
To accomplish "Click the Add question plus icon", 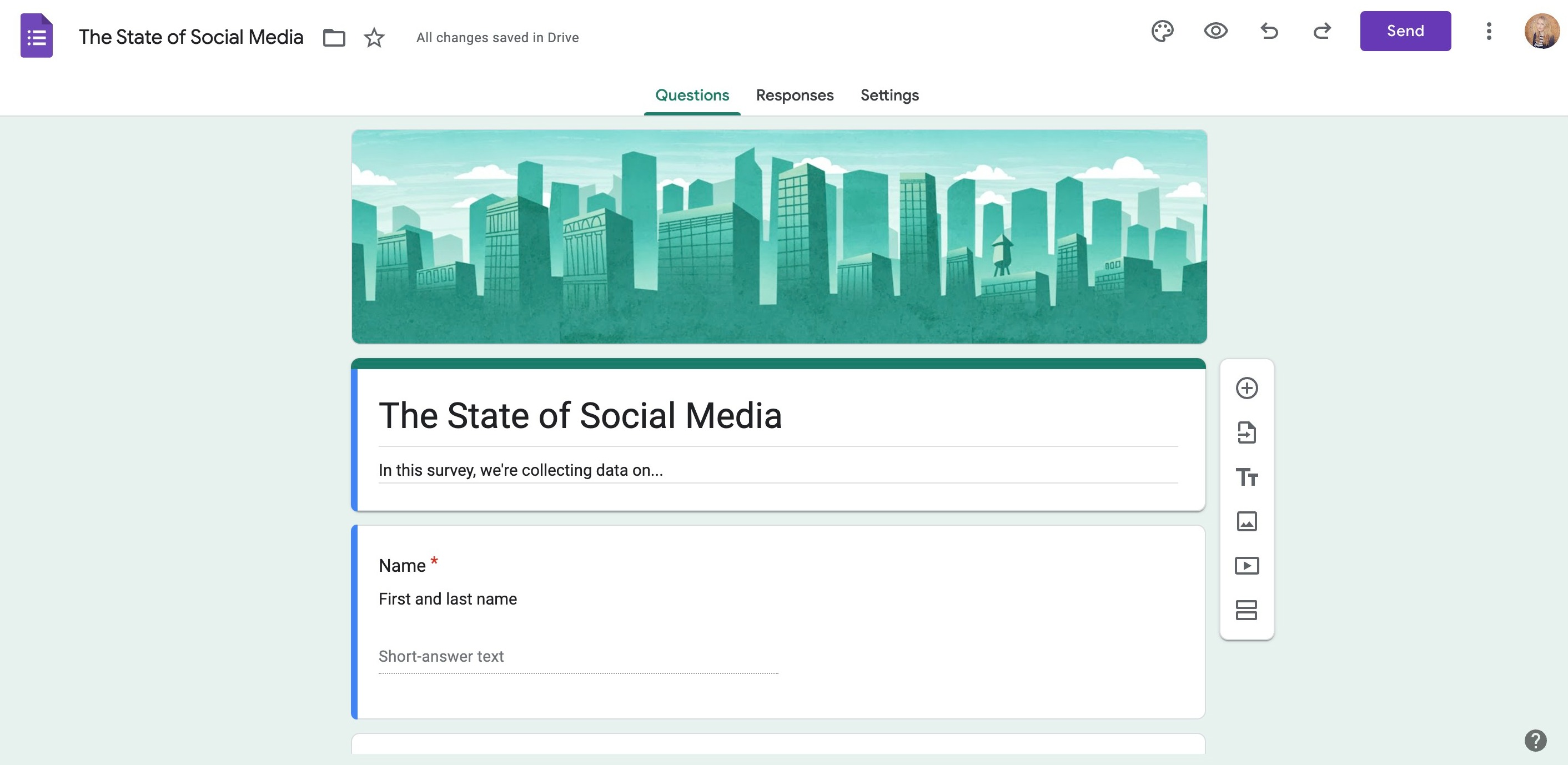I will (1246, 388).
